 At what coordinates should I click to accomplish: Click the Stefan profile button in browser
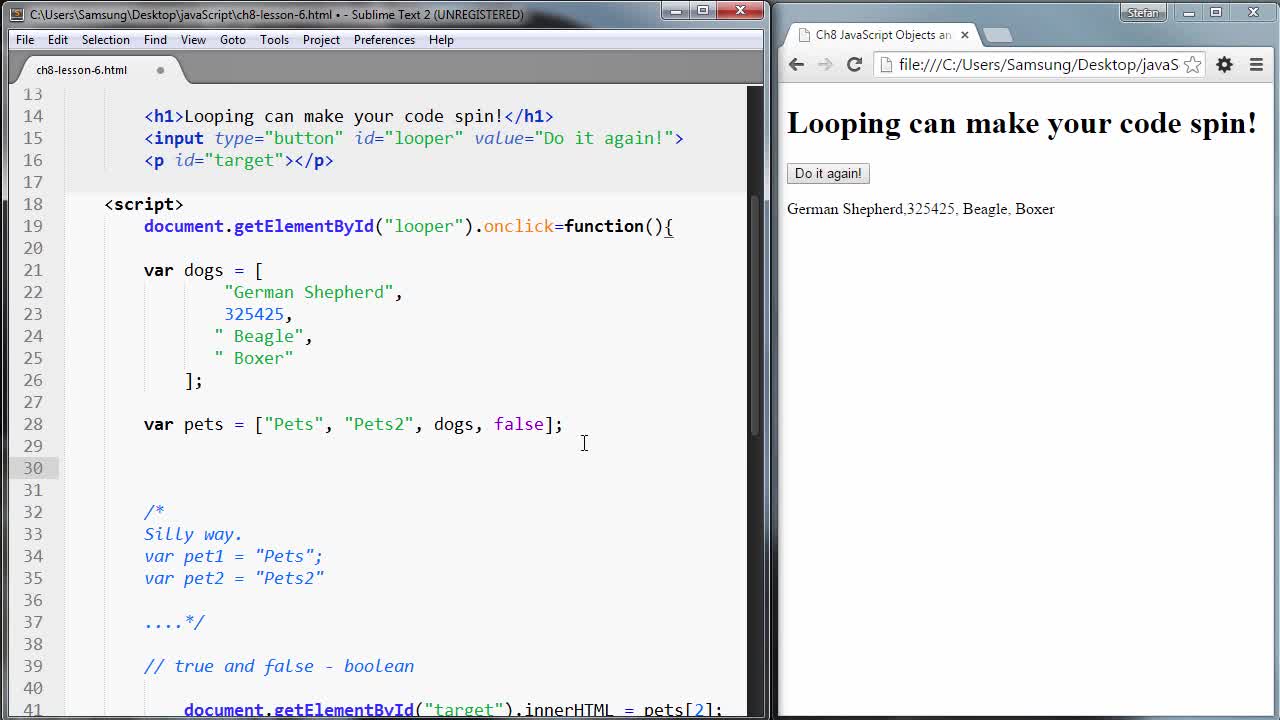click(x=1143, y=12)
